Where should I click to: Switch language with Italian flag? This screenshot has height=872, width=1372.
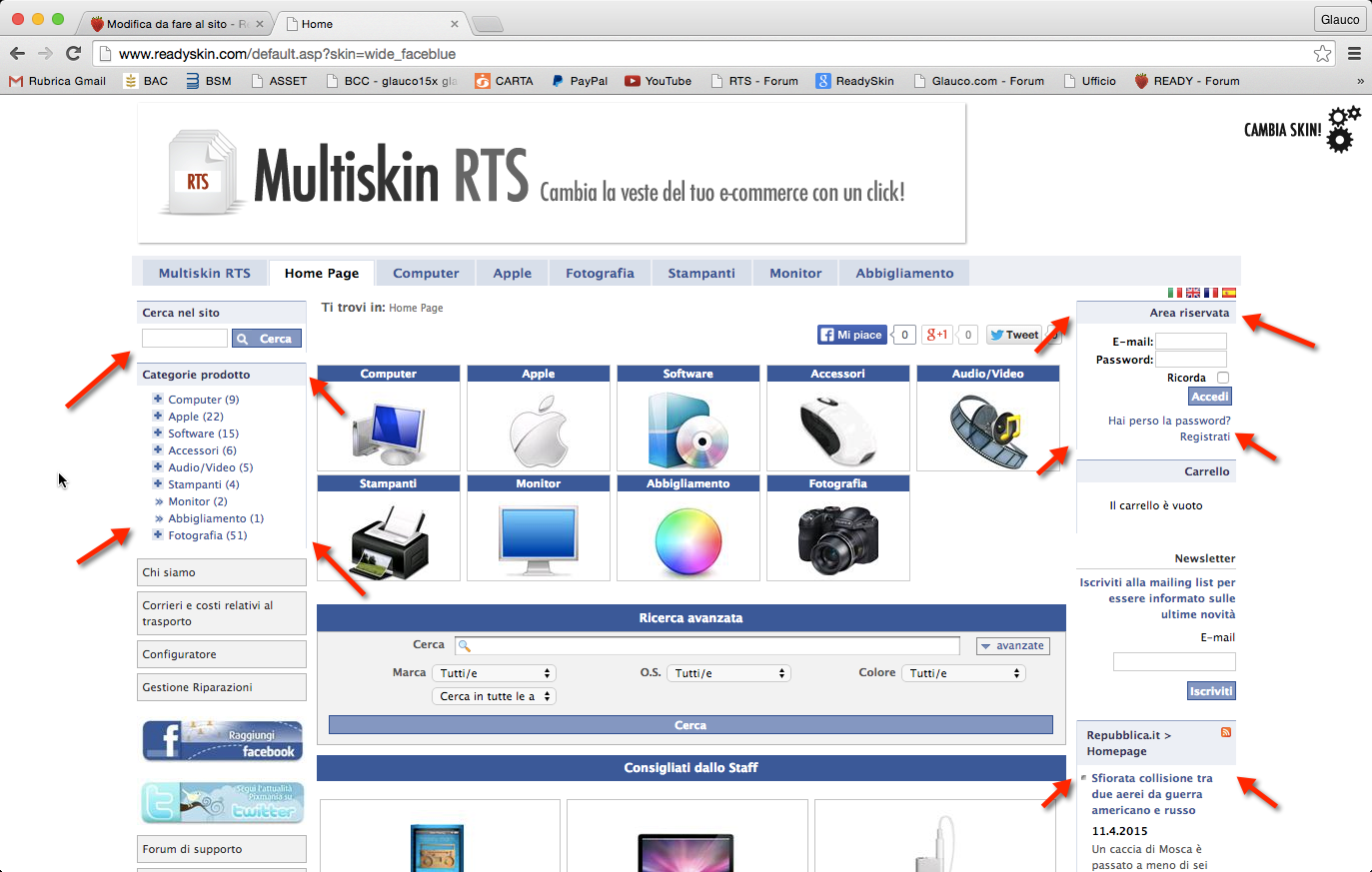click(1175, 293)
